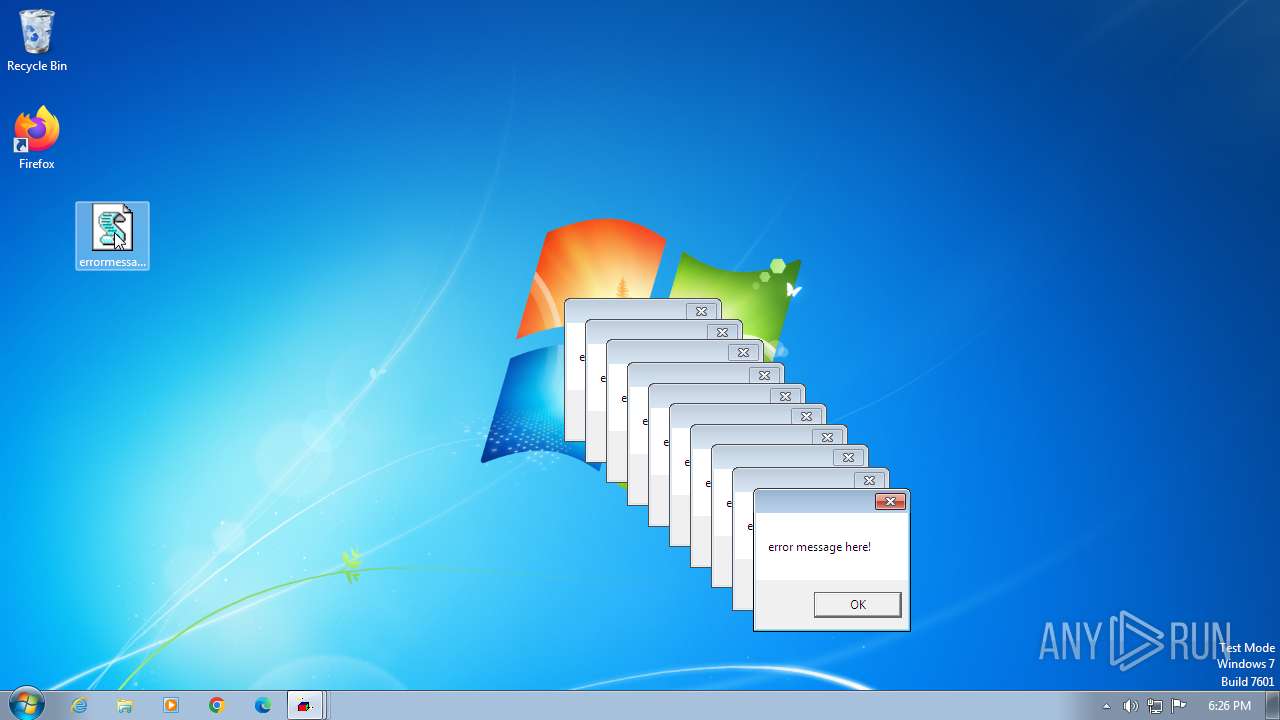1280x720 pixels.
Task: Close the seventh error dialog from the back
Action: tap(827, 437)
